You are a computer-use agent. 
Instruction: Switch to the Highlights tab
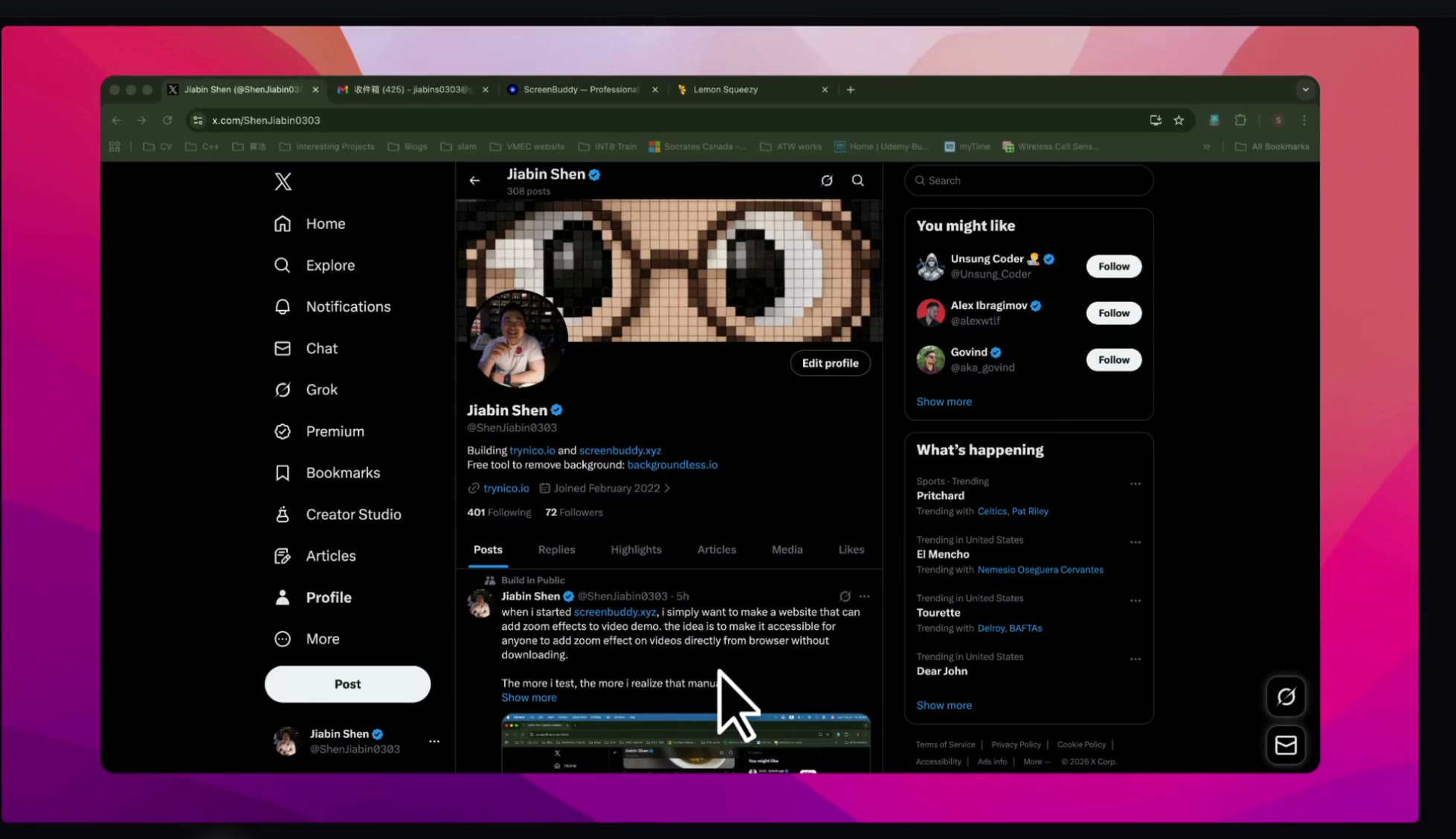tap(636, 550)
